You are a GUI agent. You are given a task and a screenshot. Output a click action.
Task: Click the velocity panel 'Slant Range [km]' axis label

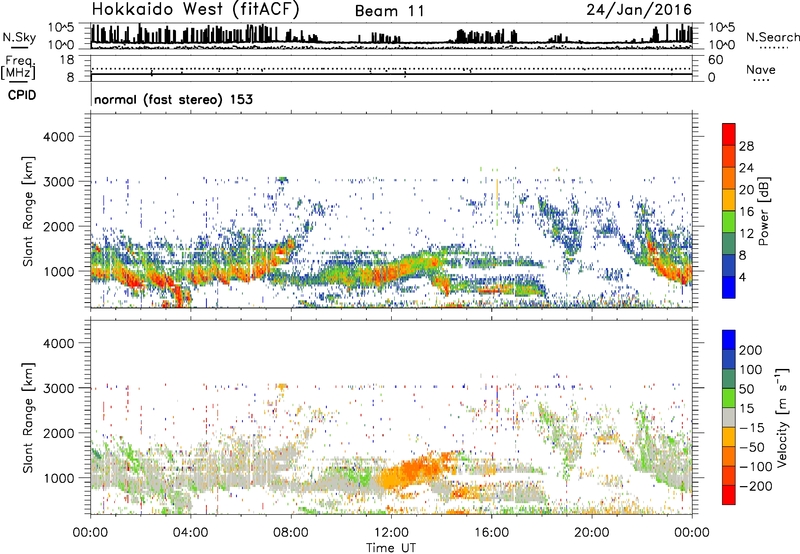[29, 418]
